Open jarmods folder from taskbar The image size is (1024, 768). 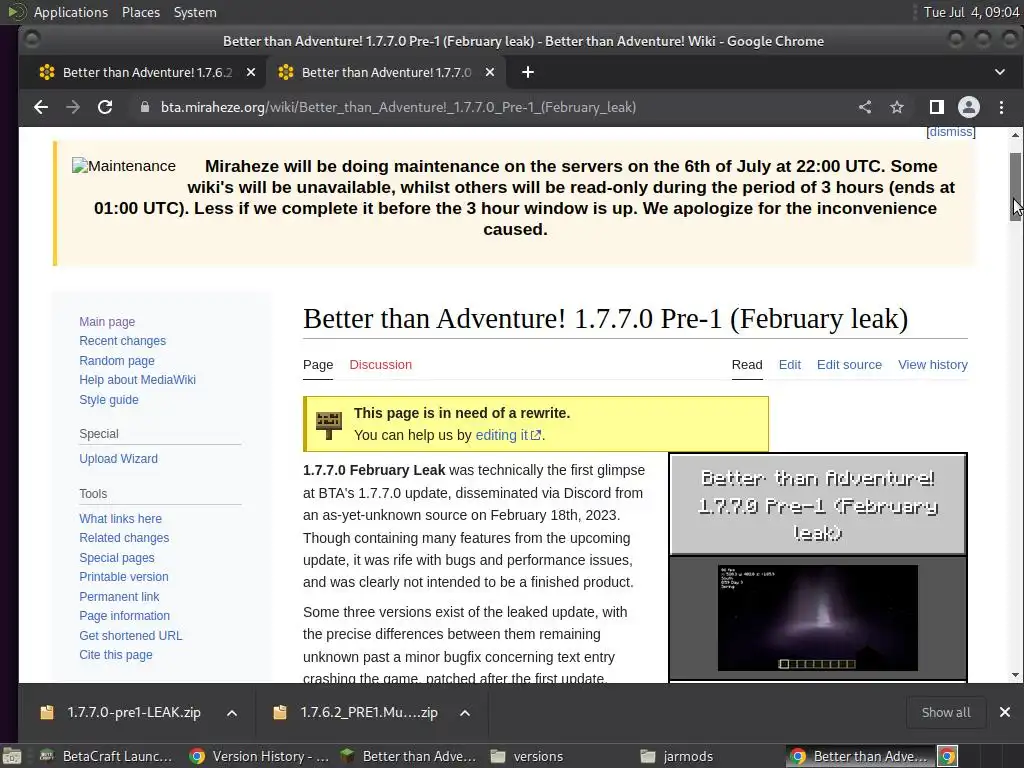tap(677, 756)
